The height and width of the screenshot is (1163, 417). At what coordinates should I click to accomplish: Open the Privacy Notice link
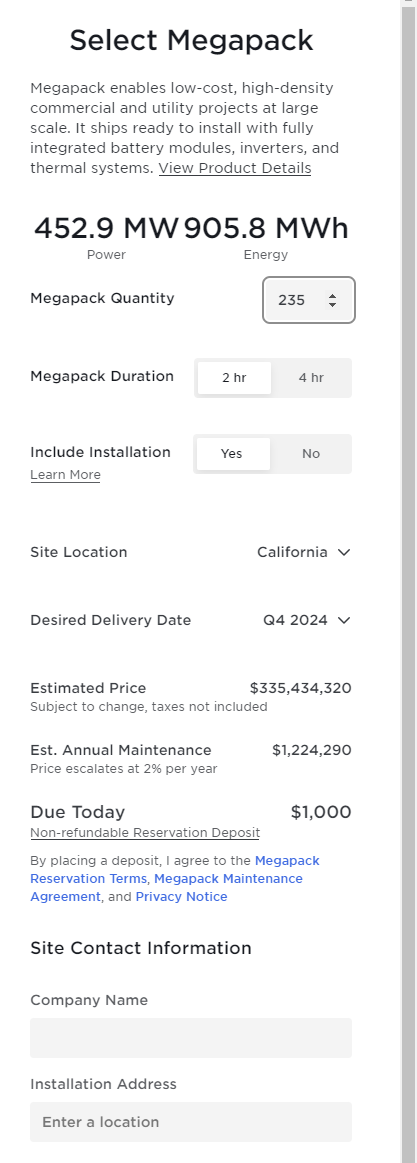coord(181,897)
